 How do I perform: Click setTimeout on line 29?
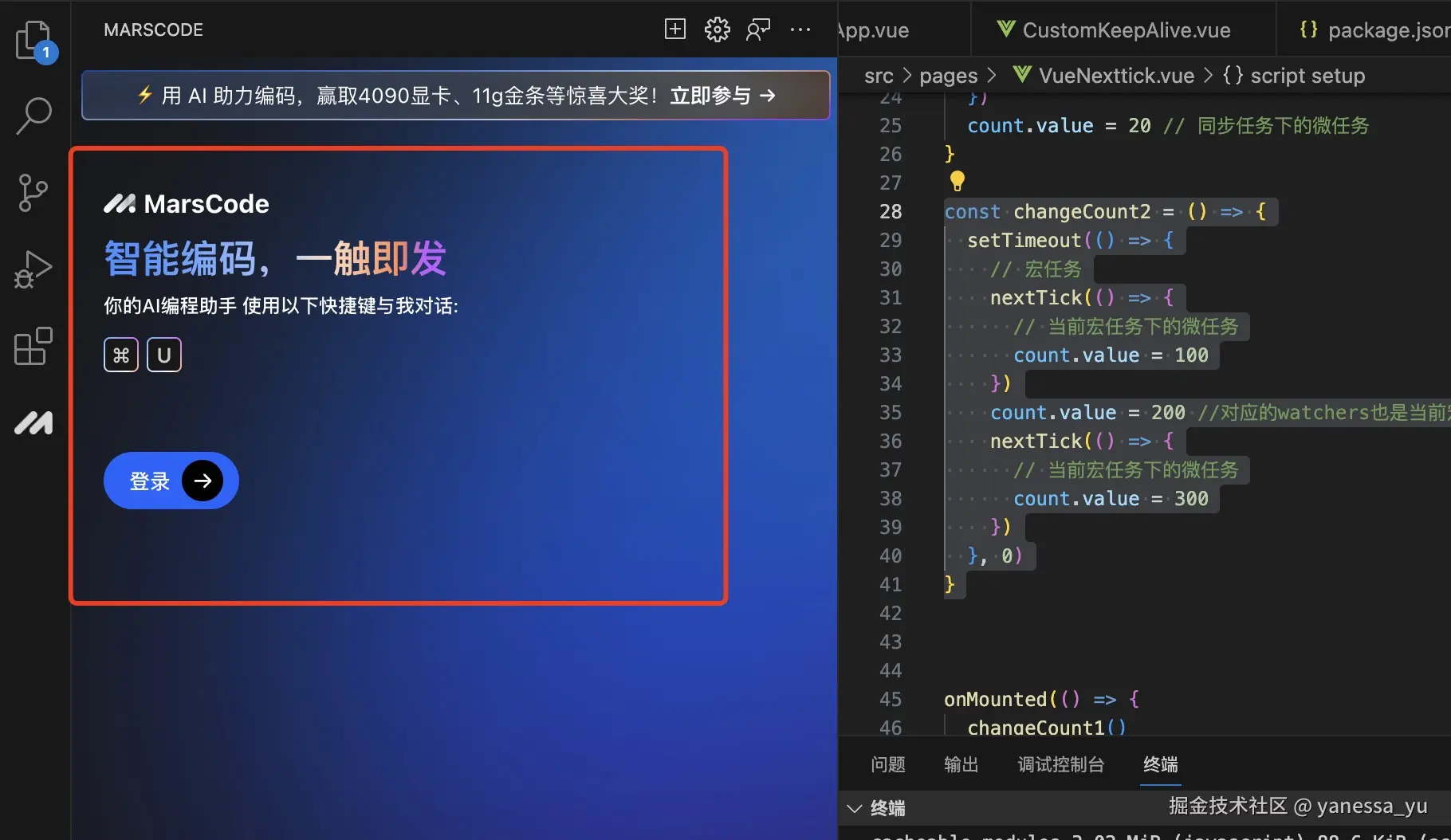[x=1024, y=241]
